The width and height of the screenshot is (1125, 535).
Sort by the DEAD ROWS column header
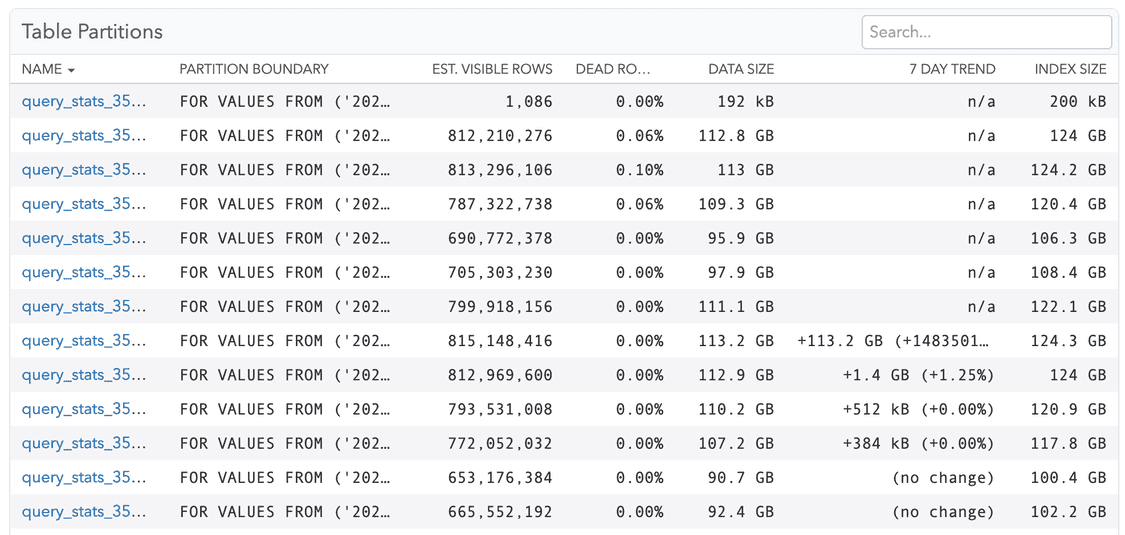pyautogui.click(x=612, y=70)
